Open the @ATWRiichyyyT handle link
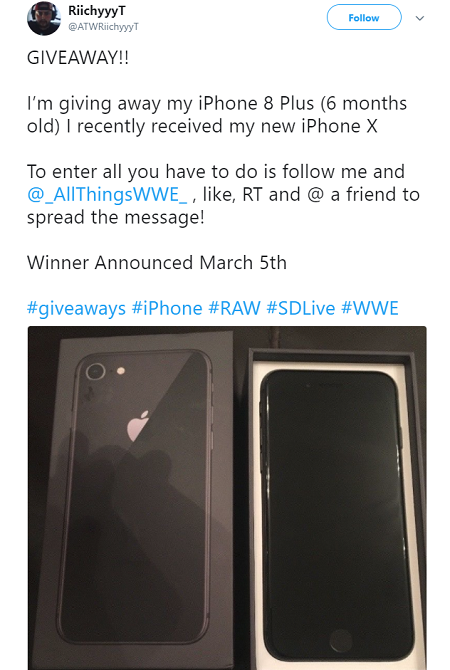450x670 pixels. (x=103, y=27)
